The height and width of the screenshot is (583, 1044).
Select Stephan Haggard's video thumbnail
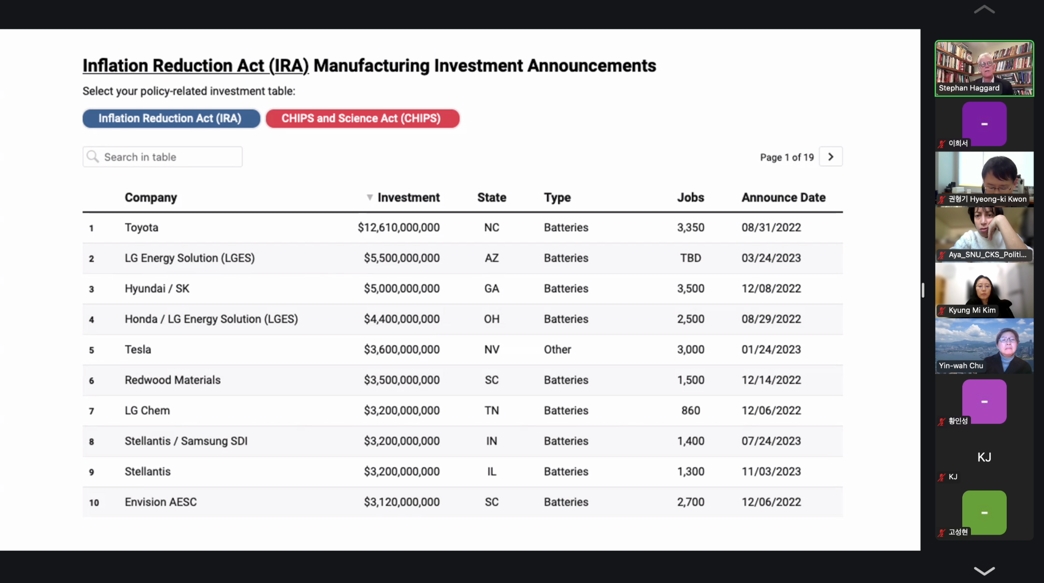(984, 69)
